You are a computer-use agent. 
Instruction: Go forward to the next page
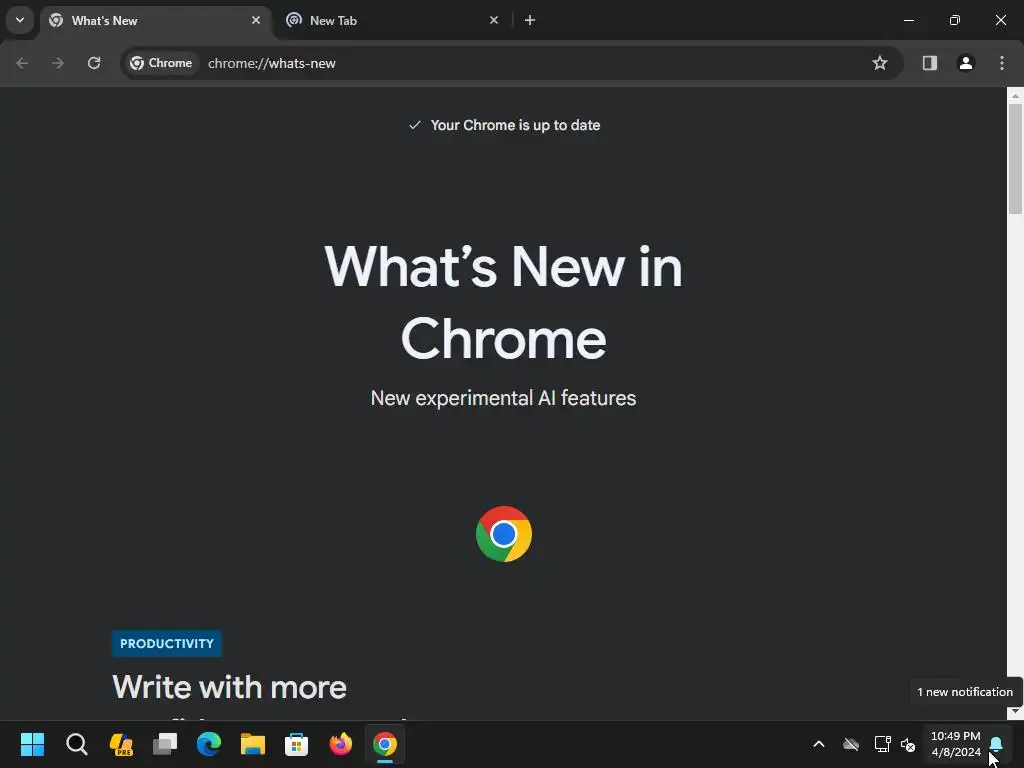[58, 63]
